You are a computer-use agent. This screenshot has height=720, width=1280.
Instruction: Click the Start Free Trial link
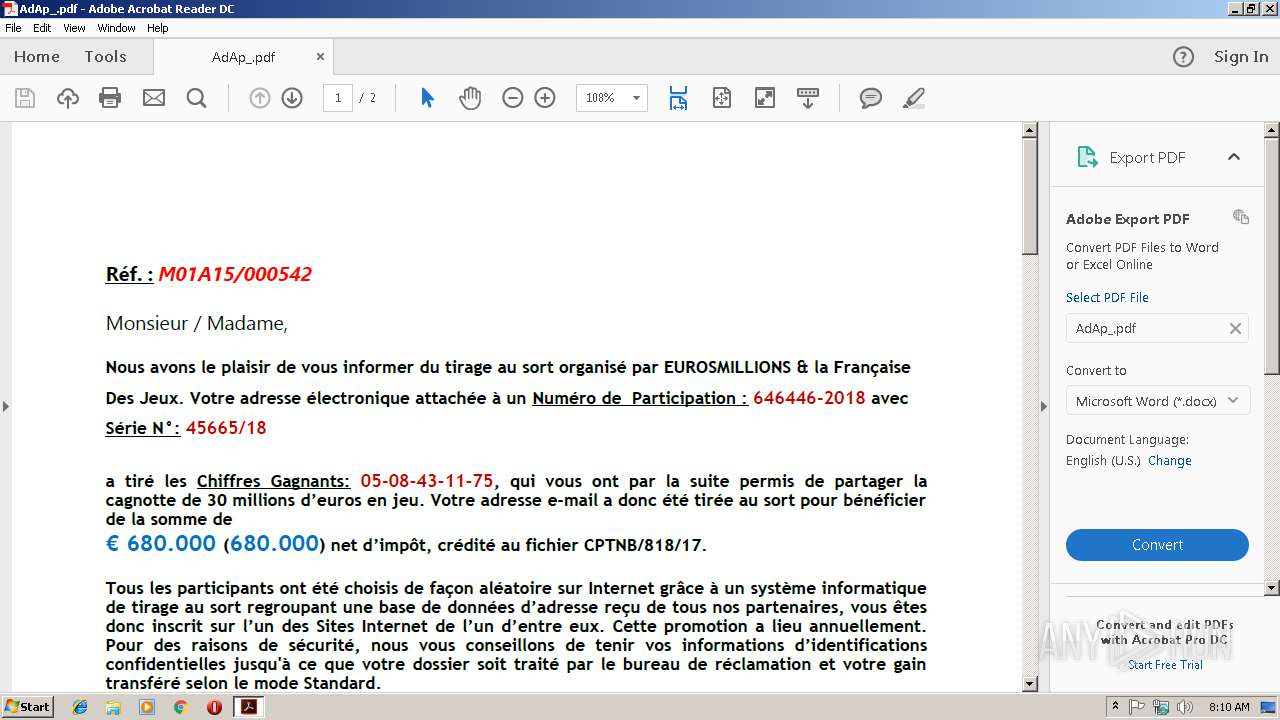point(1165,665)
